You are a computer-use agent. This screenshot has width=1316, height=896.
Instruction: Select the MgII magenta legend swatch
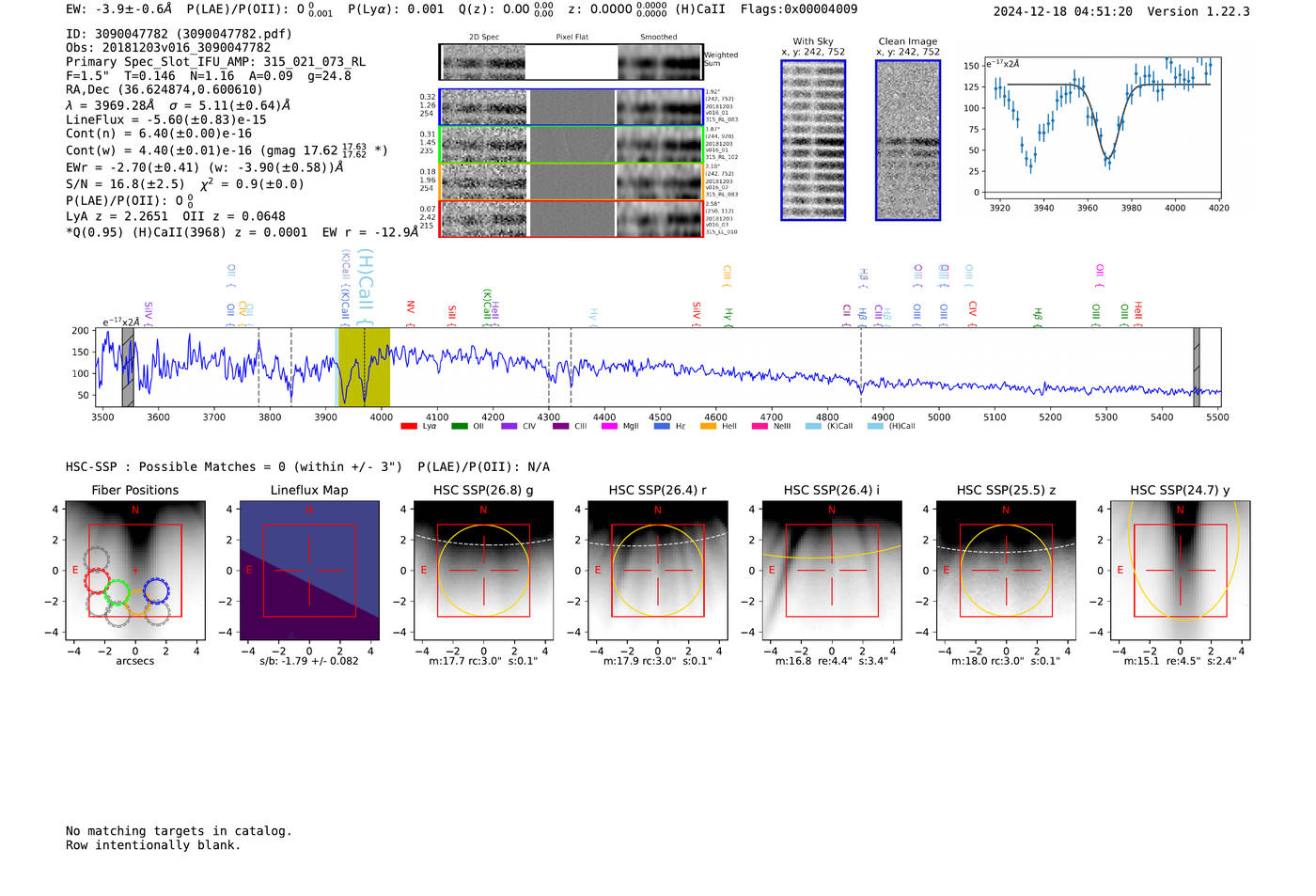point(609,426)
